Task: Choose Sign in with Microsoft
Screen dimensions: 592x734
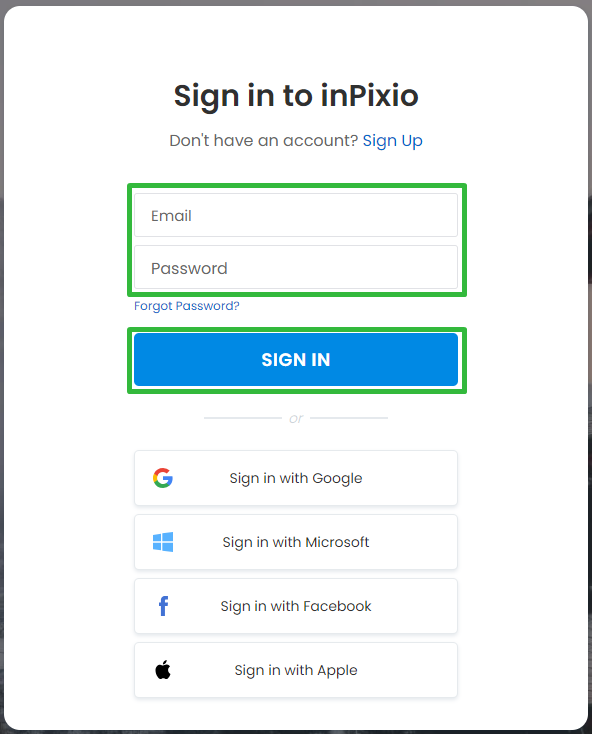Action: (x=296, y=542)
